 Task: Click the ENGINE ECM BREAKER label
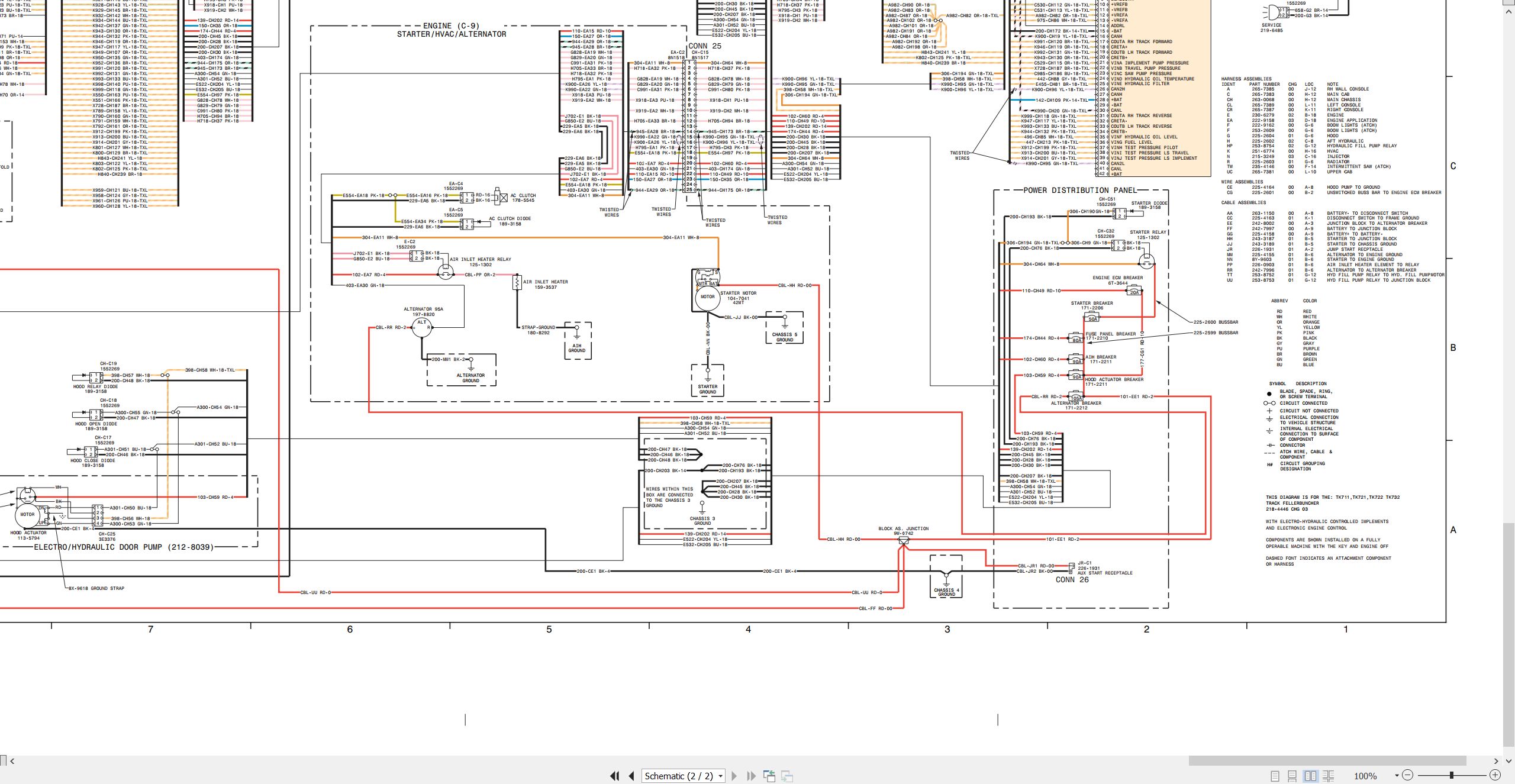coord(1118,278)
